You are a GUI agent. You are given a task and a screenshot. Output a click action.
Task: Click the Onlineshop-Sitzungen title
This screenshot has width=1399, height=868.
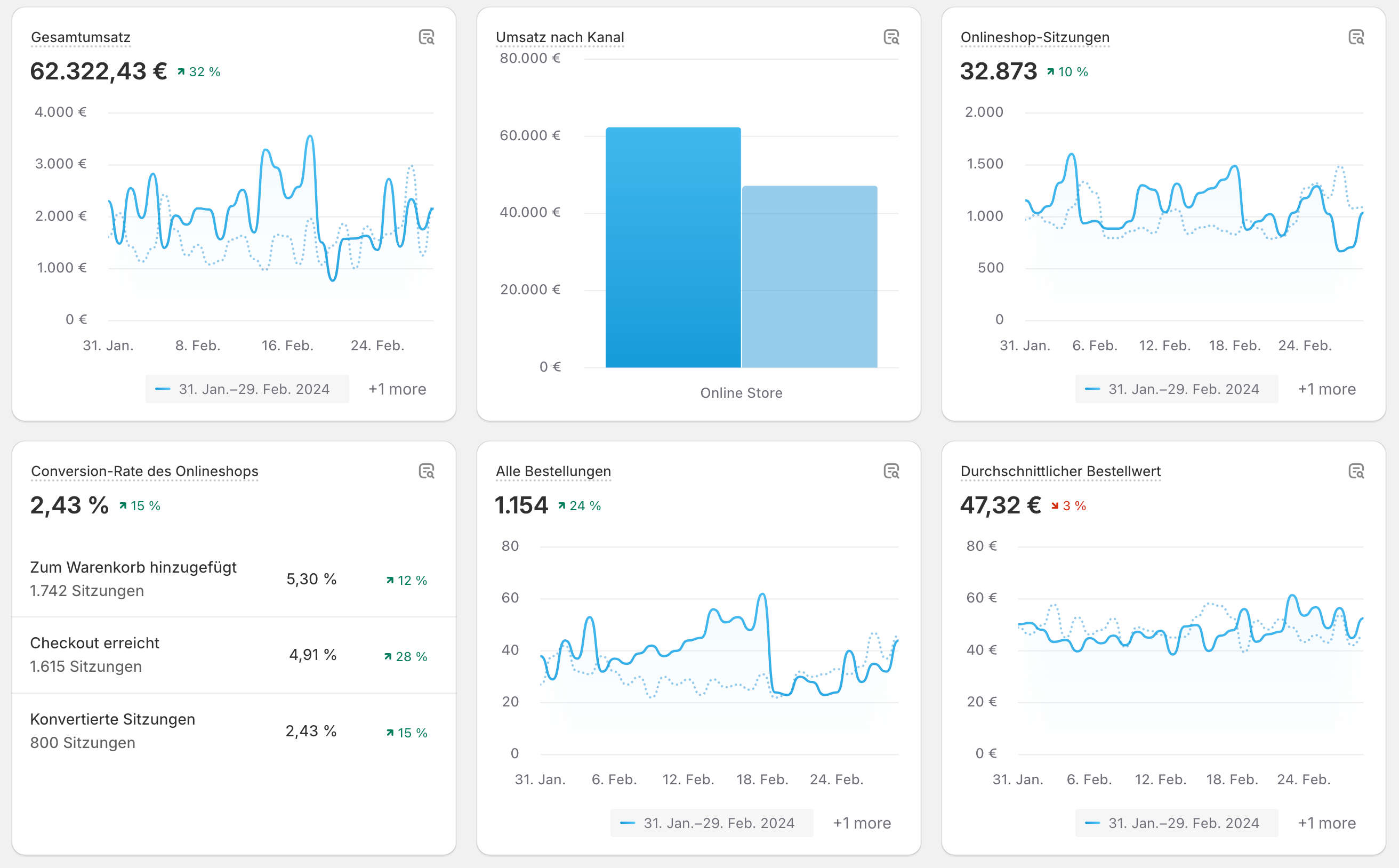click(x=1035, y=37)
